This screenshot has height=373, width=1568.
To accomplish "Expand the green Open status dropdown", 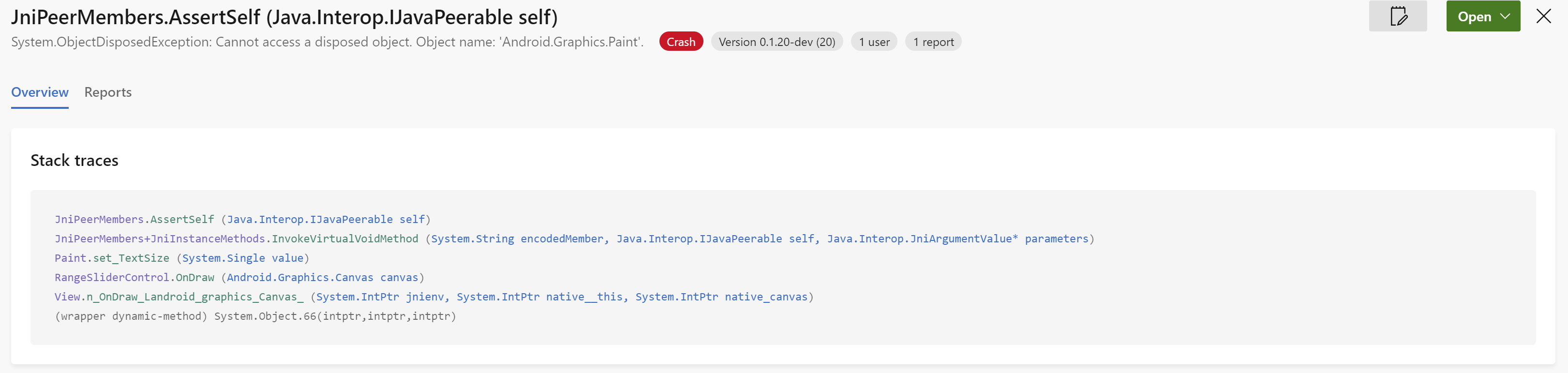I will [1483, 16].
